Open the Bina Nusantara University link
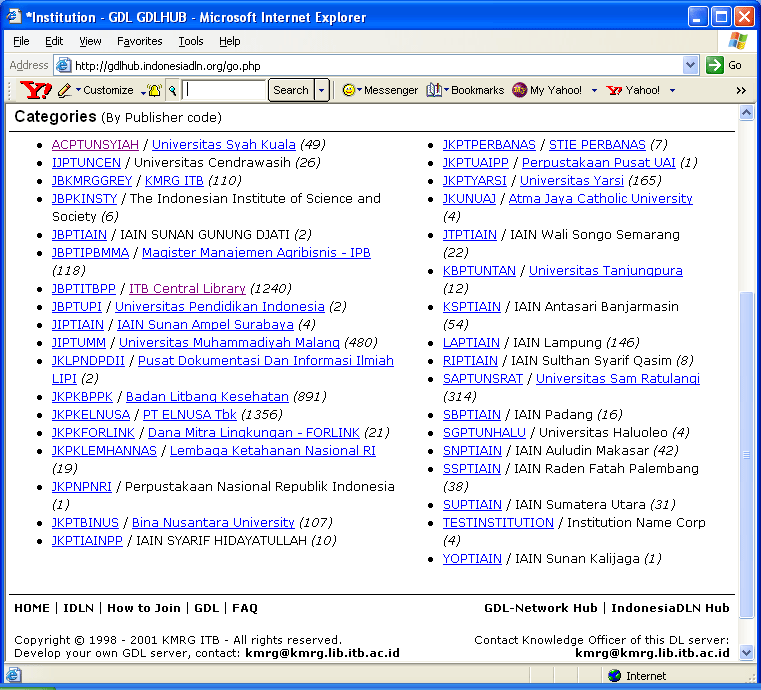The height and width of the screenshot is (690, 761). point(213,523)
